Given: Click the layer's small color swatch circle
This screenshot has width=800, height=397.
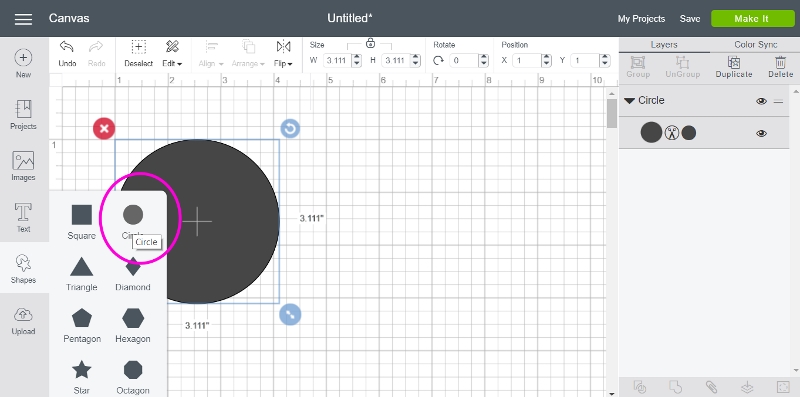Looking at the screenshot, I should click(689, 133).
